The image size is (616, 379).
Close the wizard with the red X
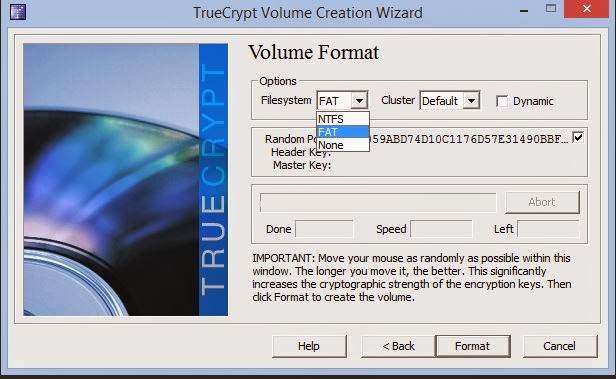(586, 9)
